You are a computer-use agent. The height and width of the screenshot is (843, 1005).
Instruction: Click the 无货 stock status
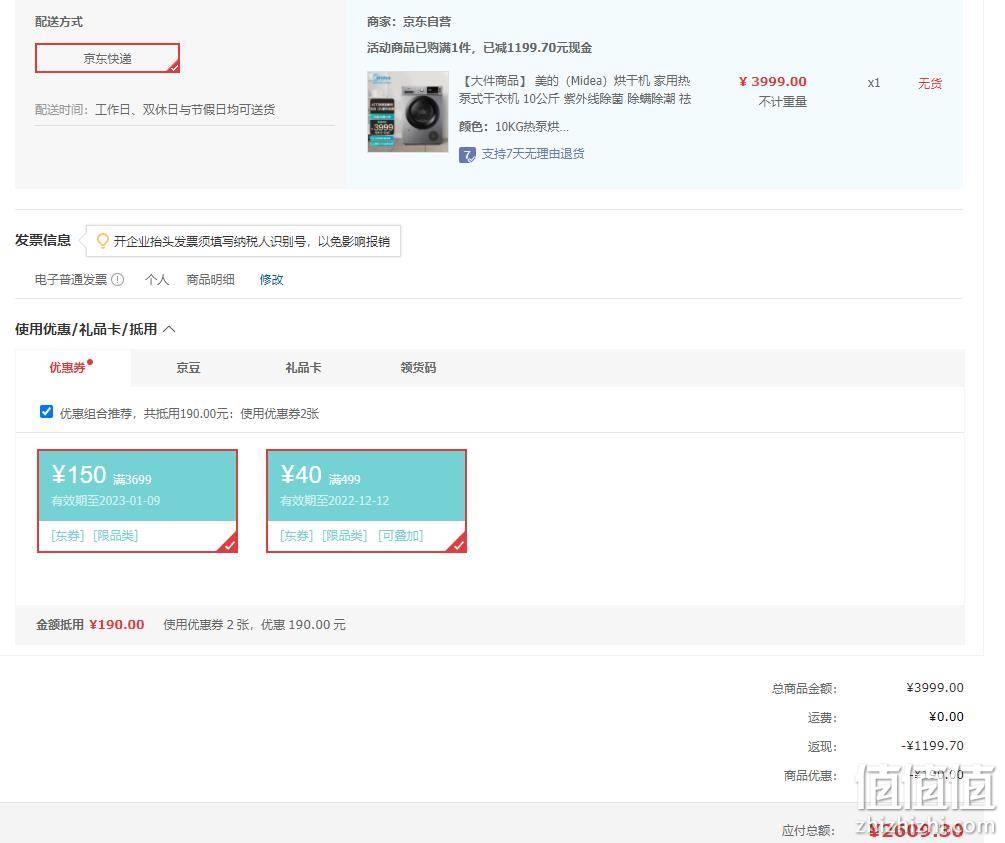pos(930,83)
